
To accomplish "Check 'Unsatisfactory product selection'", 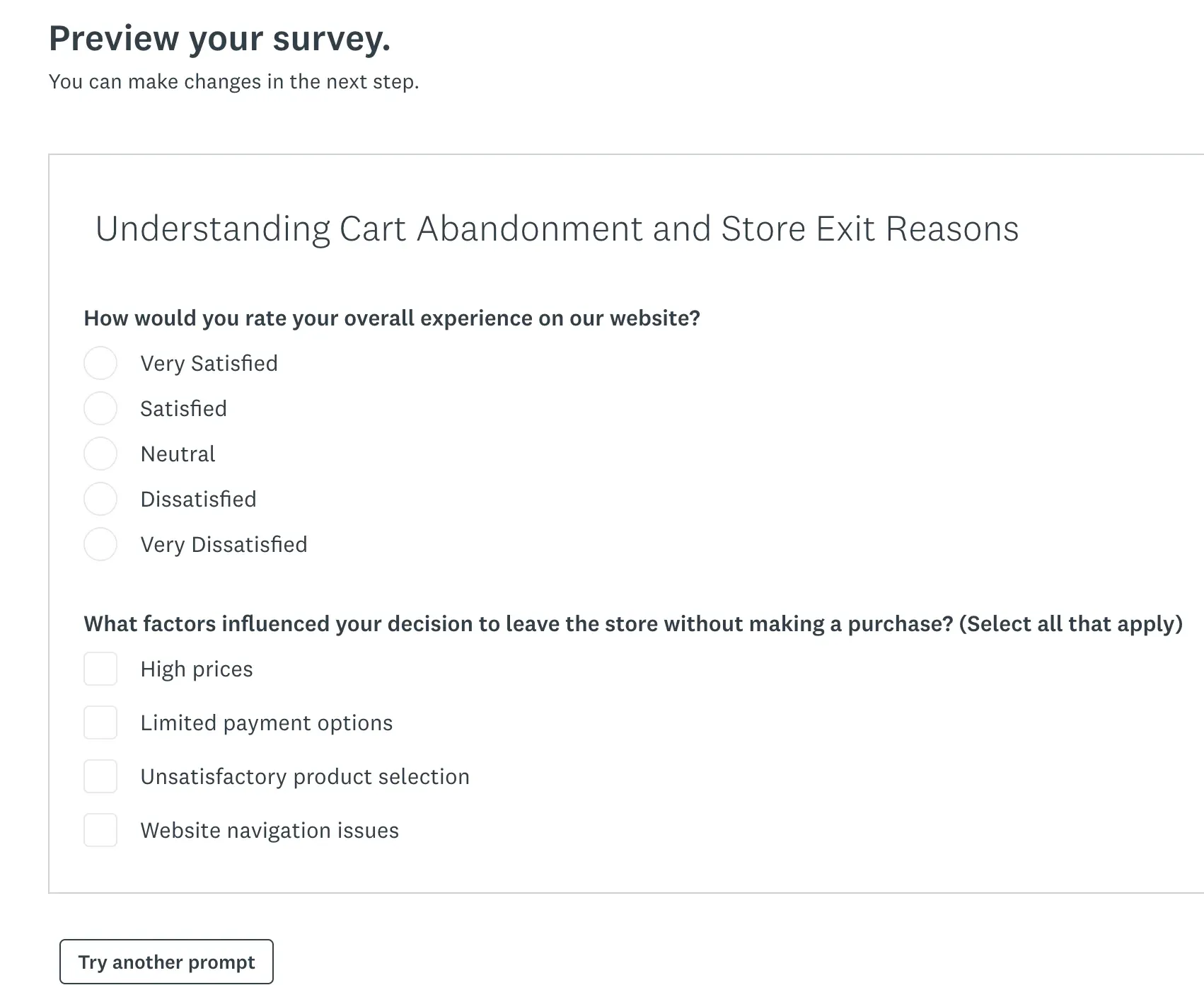I will 100,776.
